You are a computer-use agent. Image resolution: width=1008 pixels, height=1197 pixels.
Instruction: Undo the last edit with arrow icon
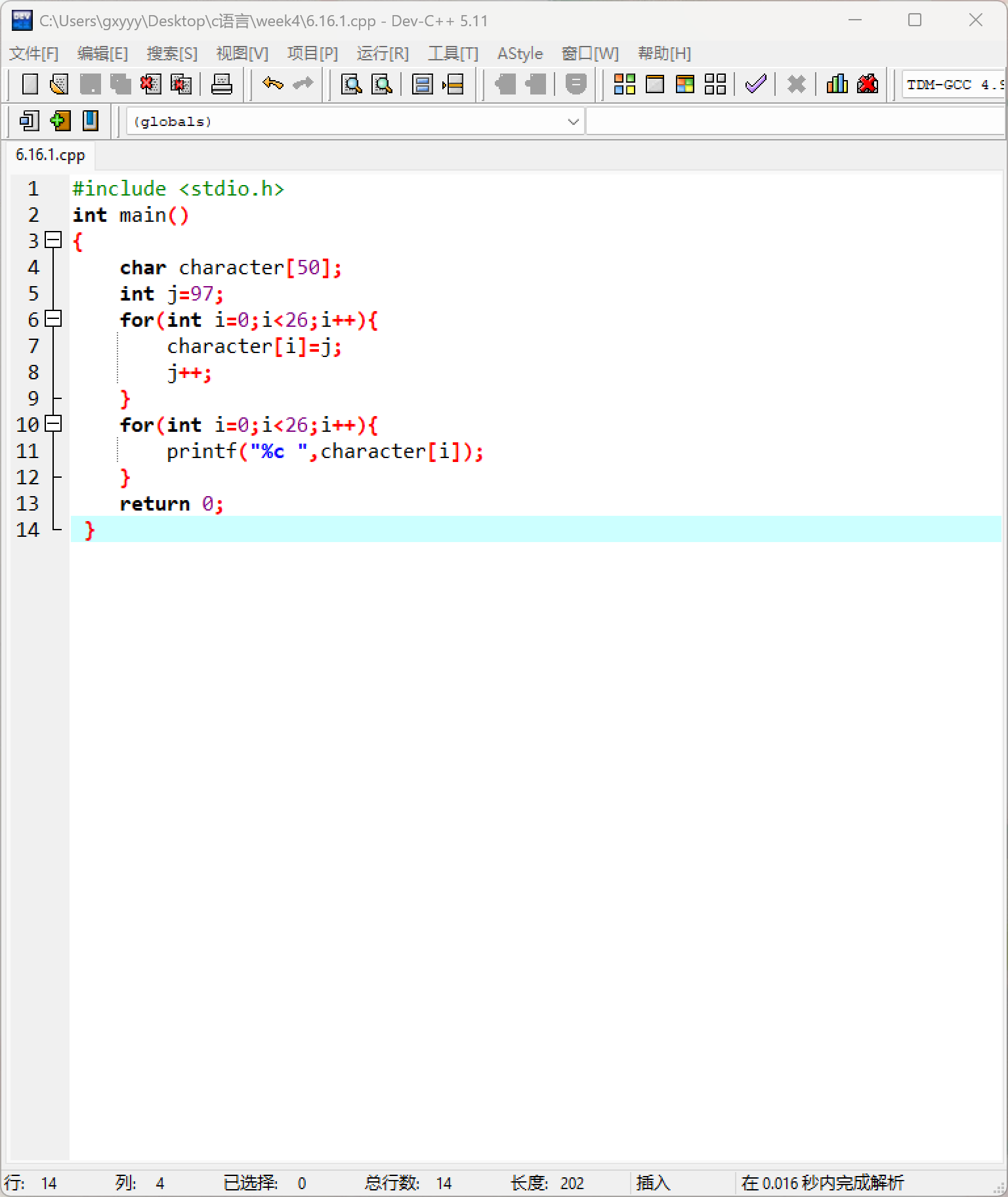tap(272, 84)
